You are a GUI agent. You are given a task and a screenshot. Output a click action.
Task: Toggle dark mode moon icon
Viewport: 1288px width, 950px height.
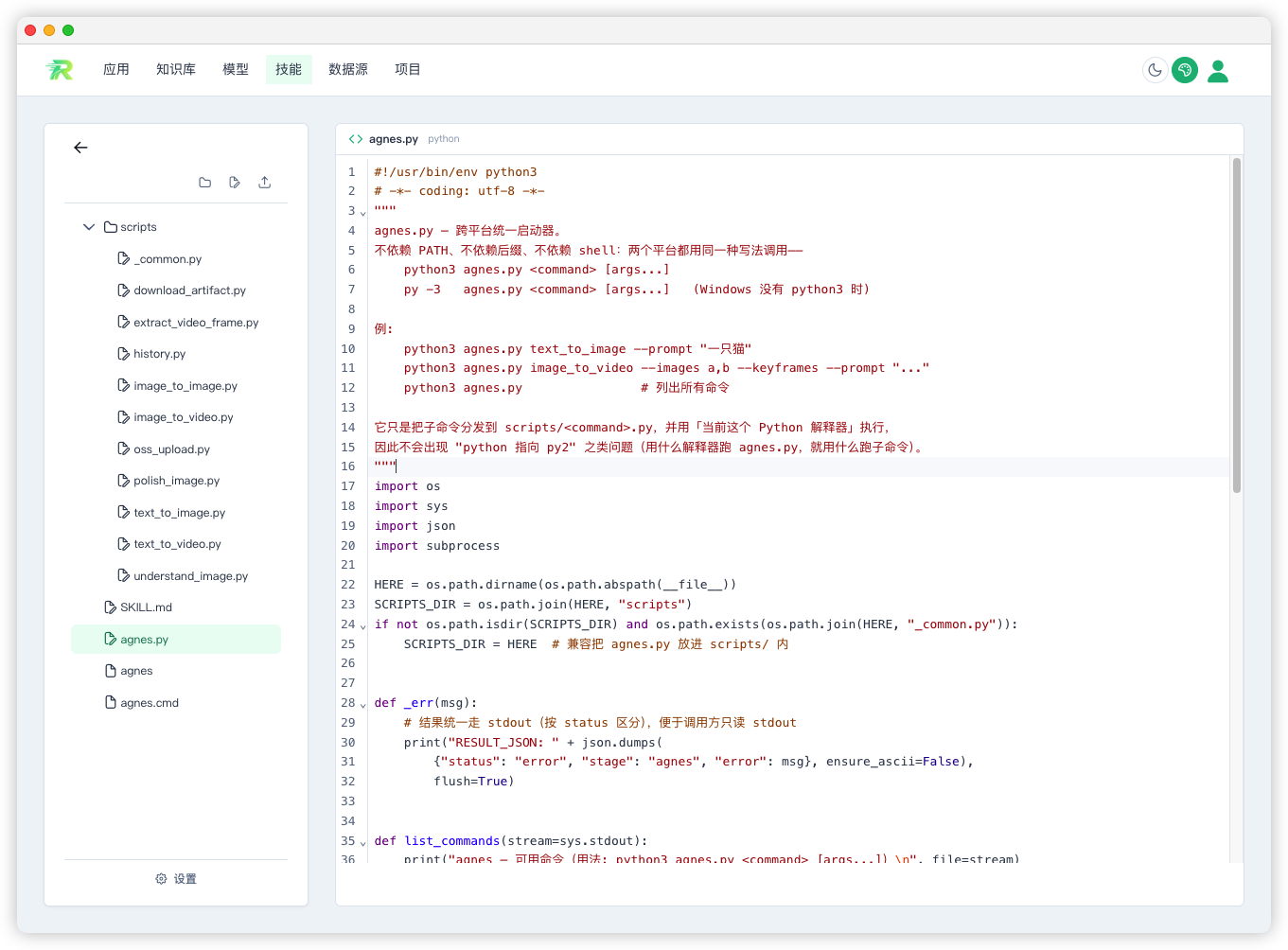tap(1155, 70)
